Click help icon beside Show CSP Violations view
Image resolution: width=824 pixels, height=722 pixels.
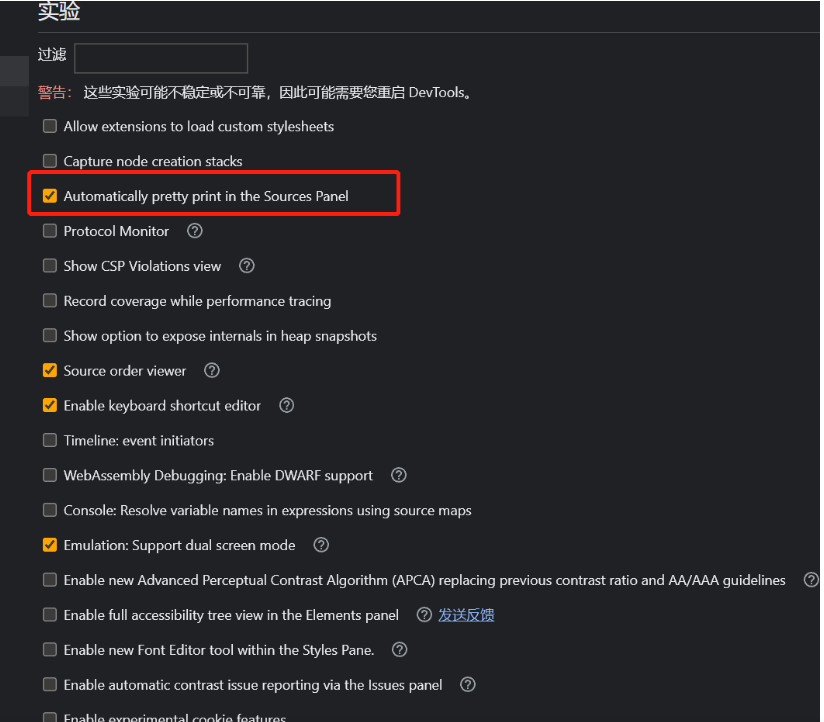click(x=246, y=266)
